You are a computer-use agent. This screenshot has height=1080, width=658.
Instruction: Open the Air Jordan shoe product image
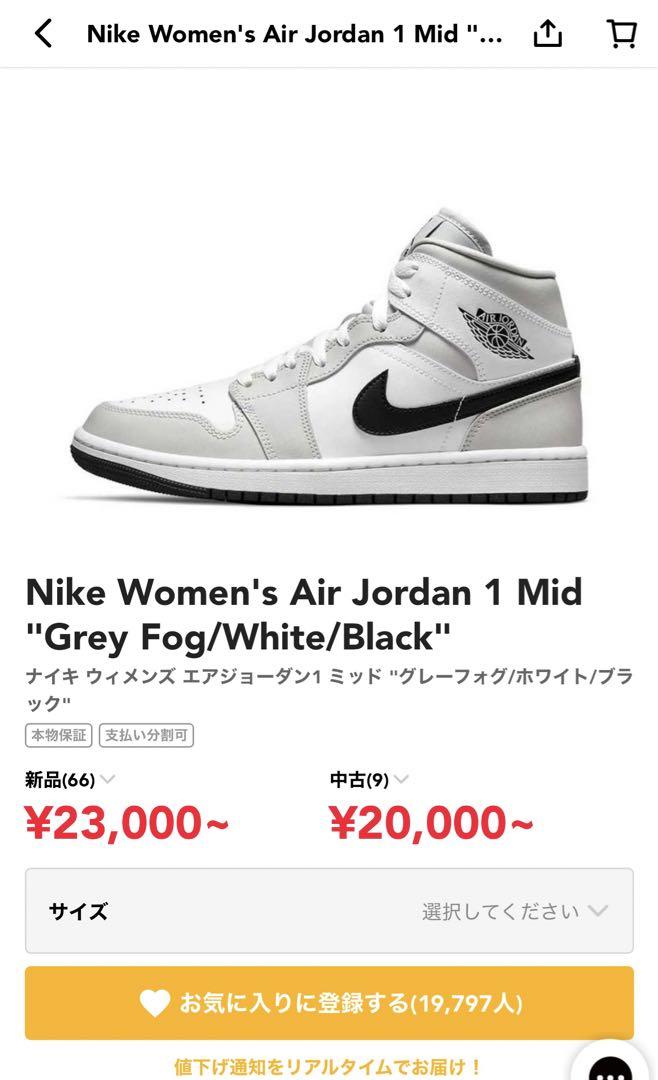point(329,355)
